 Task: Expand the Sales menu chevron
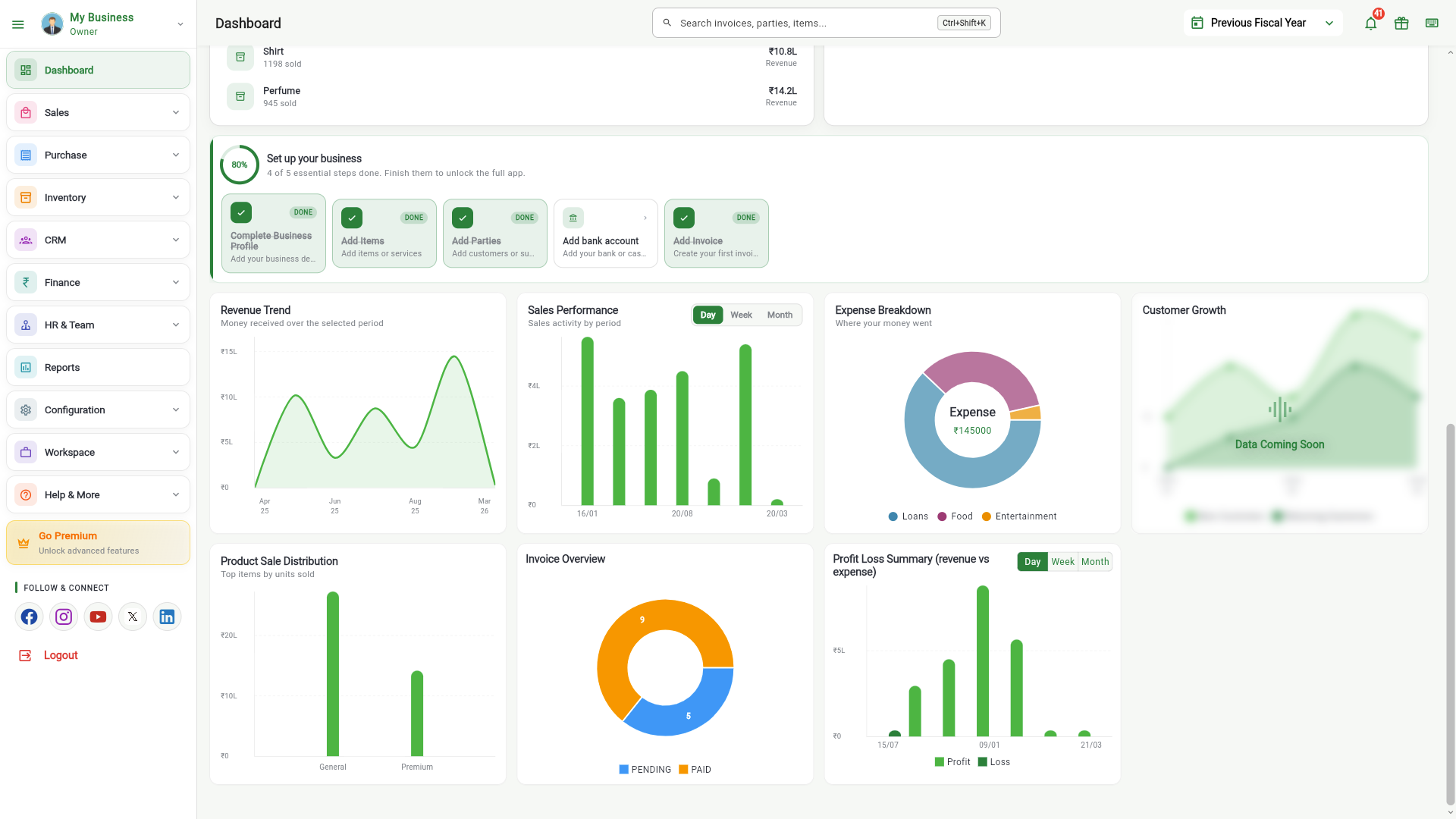pyautogui.click(x=176, y=112)
